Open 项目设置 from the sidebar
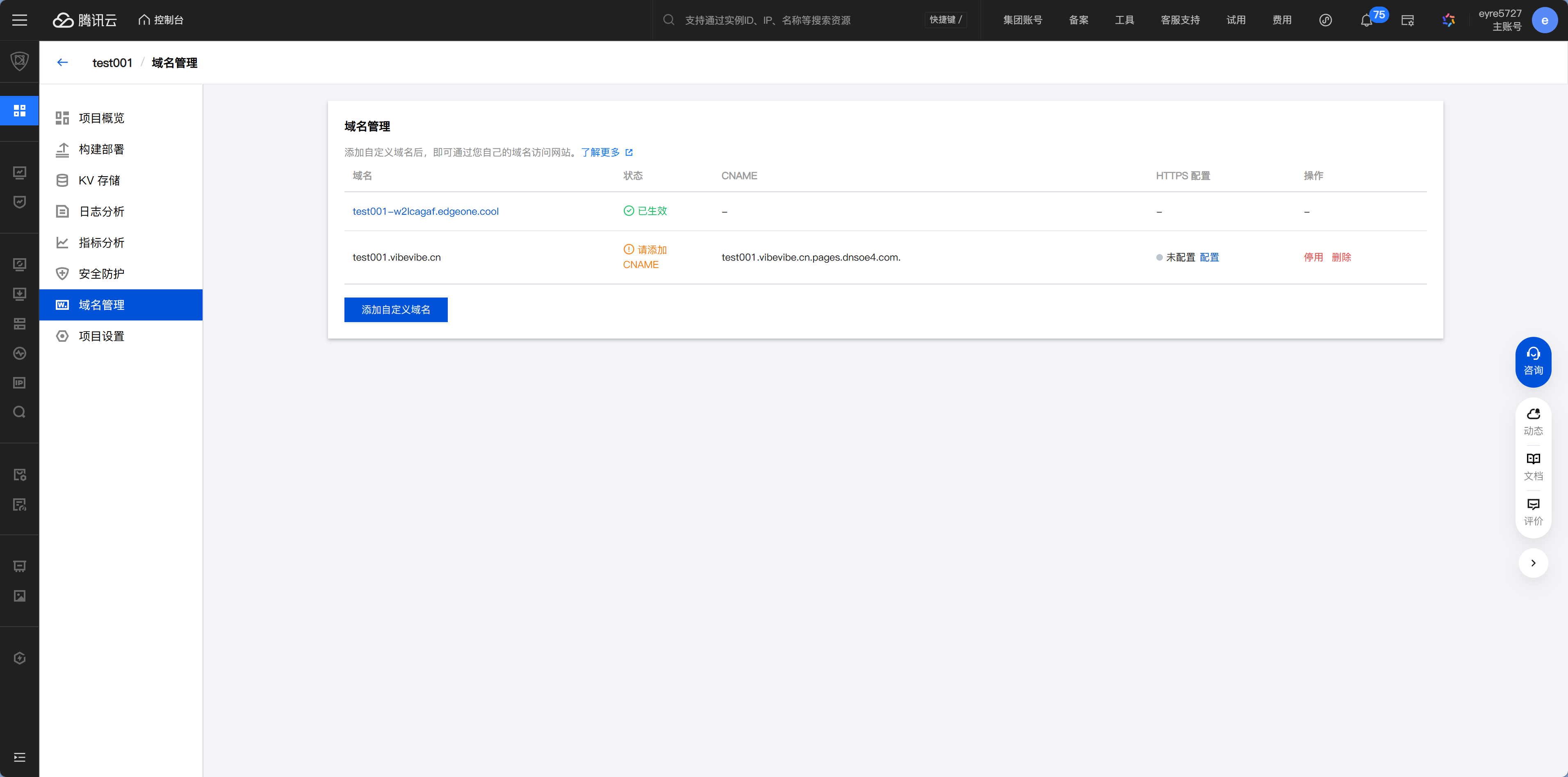 tap(101, 336)
